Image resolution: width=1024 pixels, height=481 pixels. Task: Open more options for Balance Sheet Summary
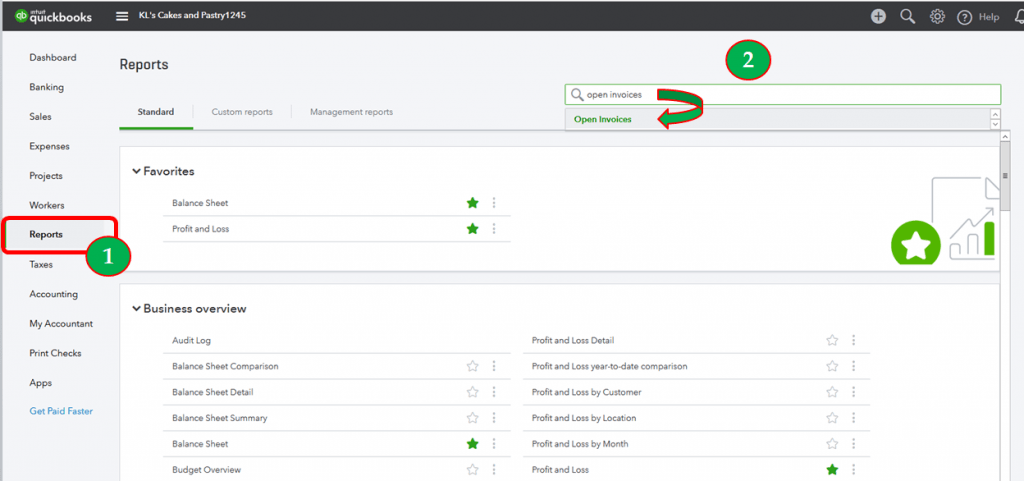[494, 418]
